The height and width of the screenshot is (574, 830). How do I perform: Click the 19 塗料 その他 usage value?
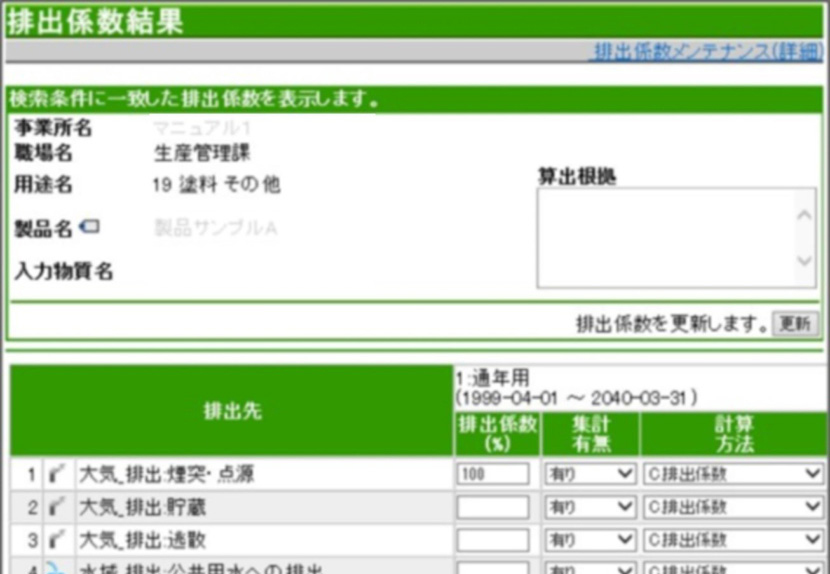pos(216,185)
